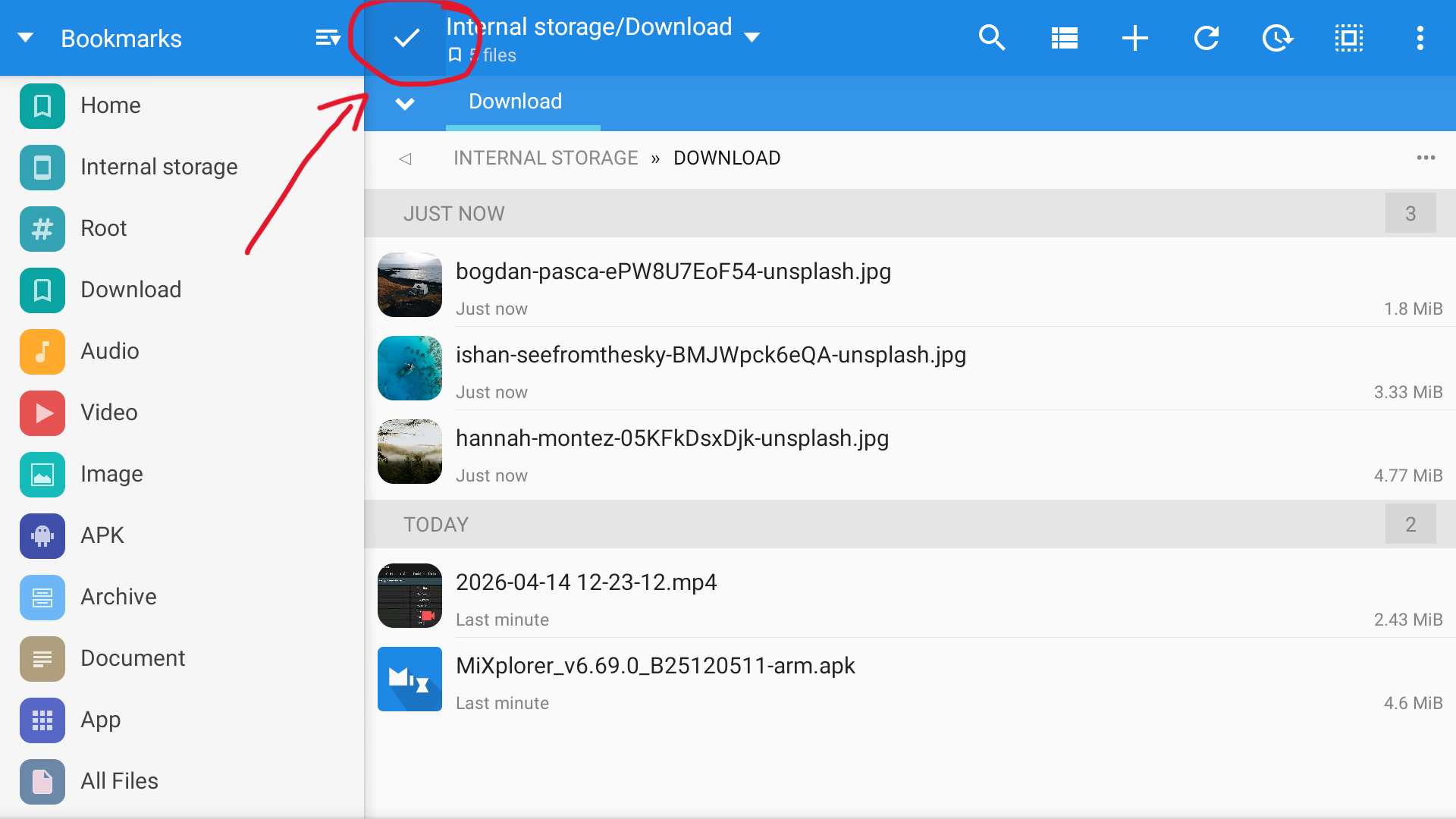Click the breadcrumb back triangle

tap(405, 158)
